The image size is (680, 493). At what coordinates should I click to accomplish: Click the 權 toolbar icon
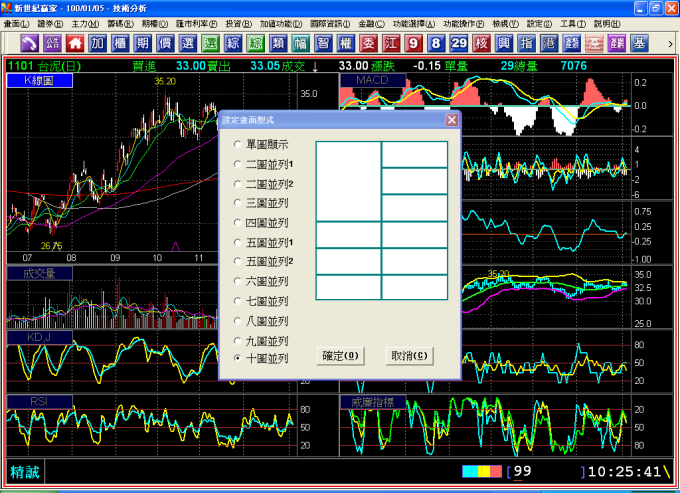[x=346, y=43]
